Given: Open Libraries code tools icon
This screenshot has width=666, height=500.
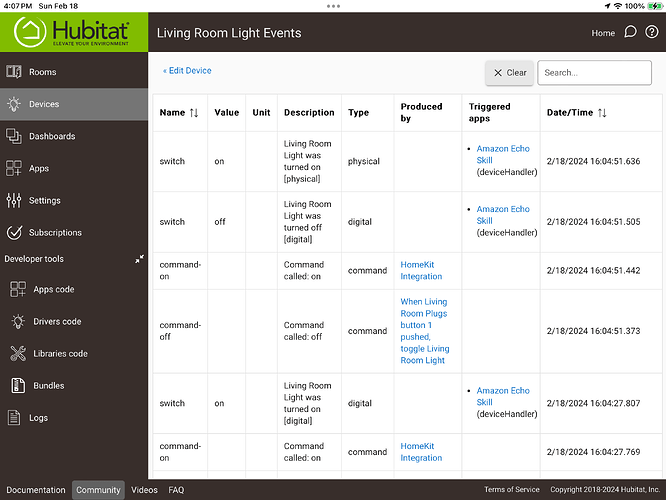Looking at the screenshot, I should pos(18,353).
